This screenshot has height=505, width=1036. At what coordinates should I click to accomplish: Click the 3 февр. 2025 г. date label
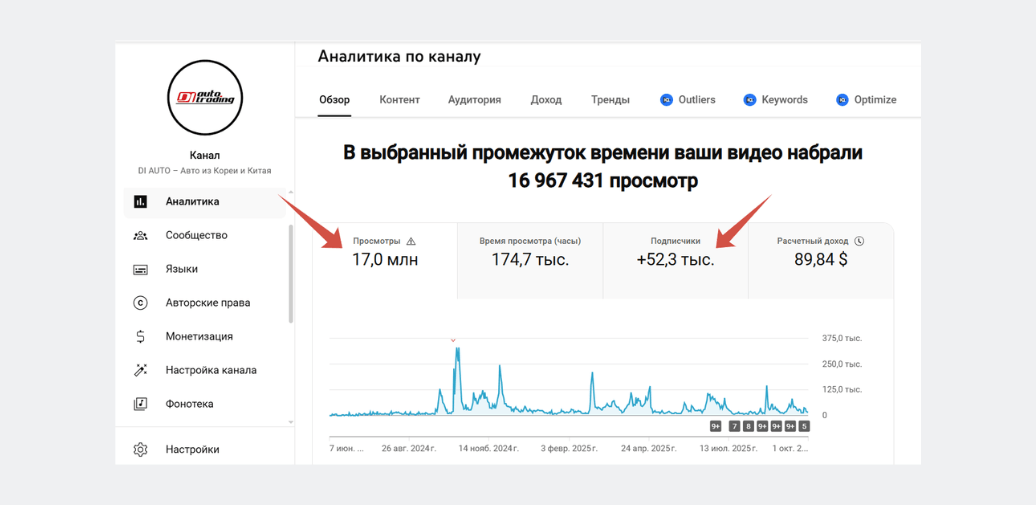click(x=569, y=448)
